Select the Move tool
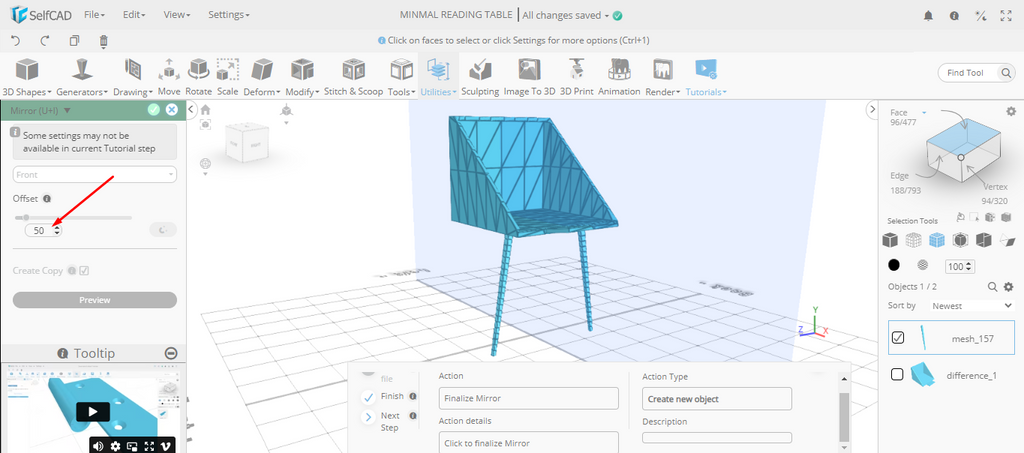 [169, 75]
